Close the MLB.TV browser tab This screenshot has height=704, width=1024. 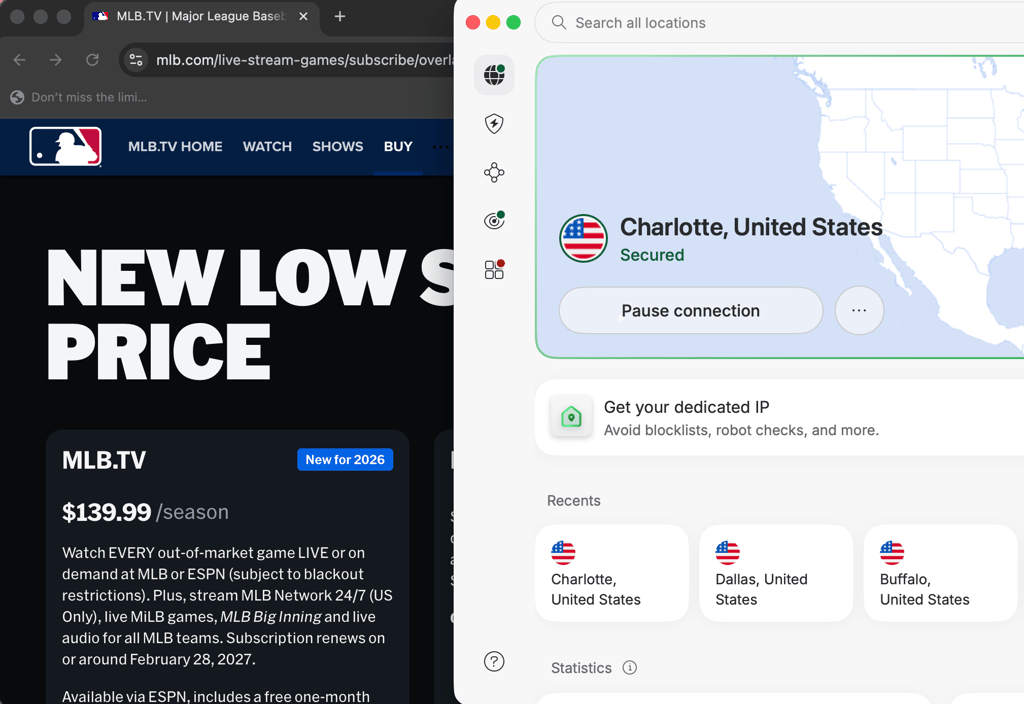(303, 16)
